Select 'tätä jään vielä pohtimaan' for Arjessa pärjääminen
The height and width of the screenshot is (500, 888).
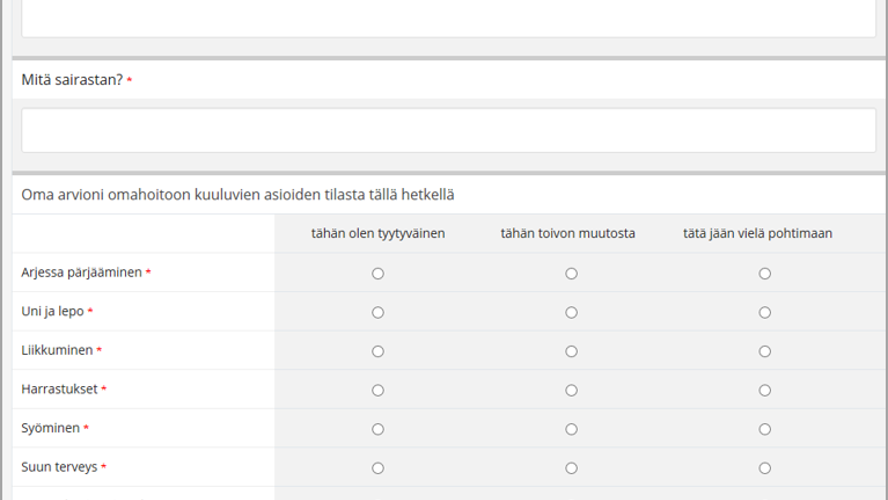pos(765,273)
